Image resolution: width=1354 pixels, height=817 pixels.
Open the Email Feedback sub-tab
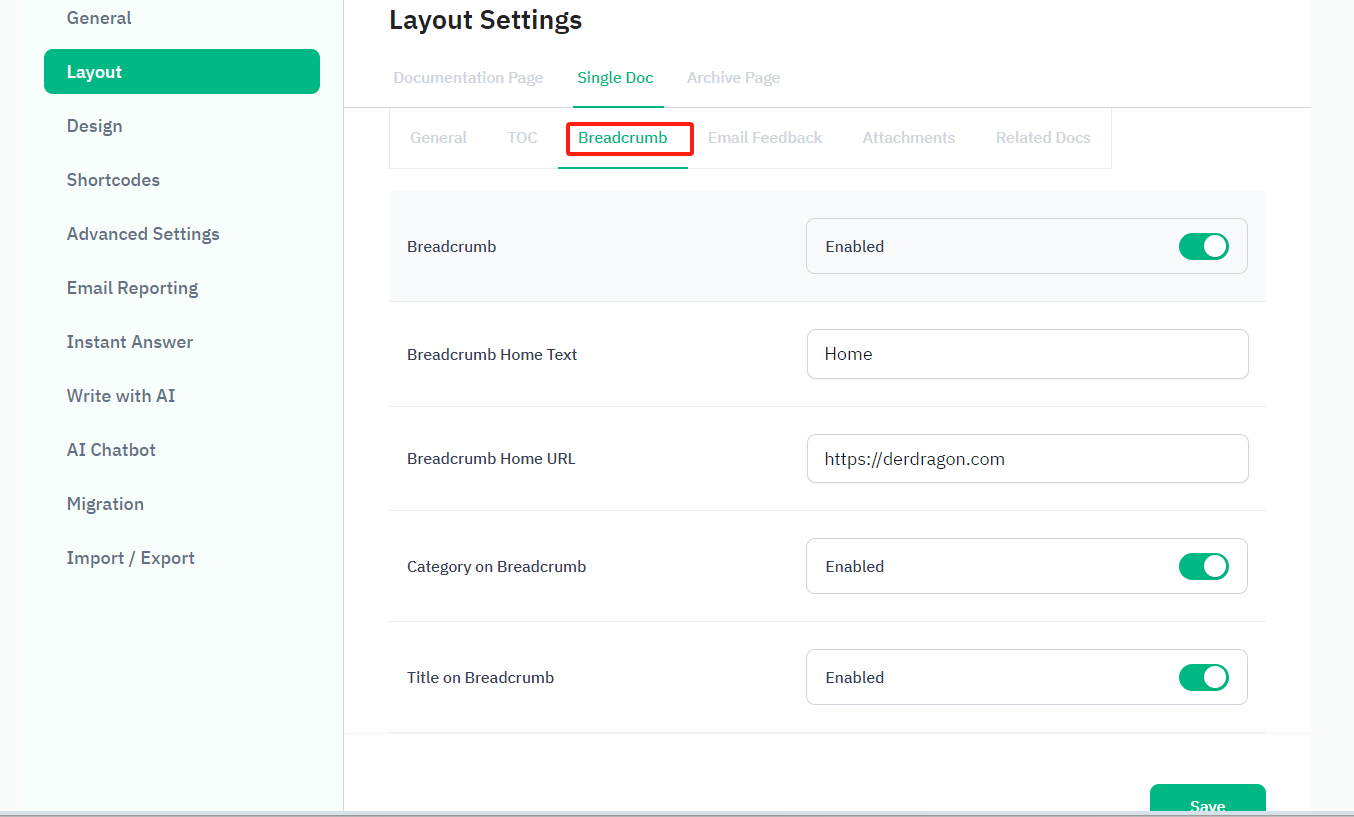(765, 138)
